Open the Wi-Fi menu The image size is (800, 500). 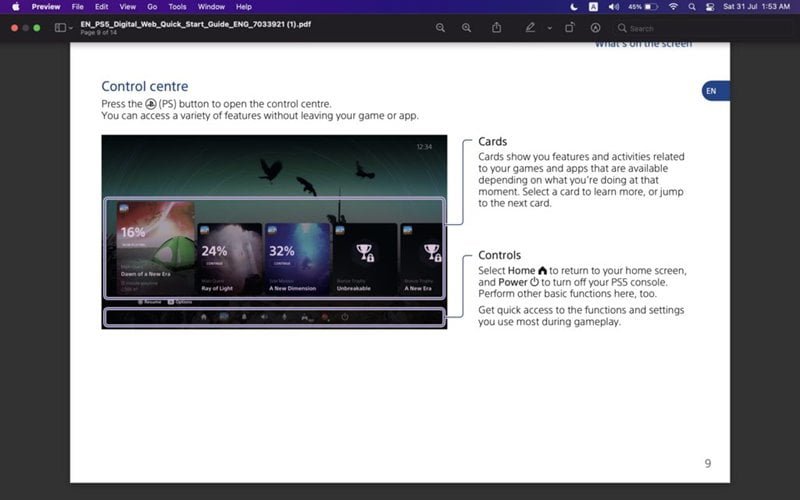tap(673, 7)
